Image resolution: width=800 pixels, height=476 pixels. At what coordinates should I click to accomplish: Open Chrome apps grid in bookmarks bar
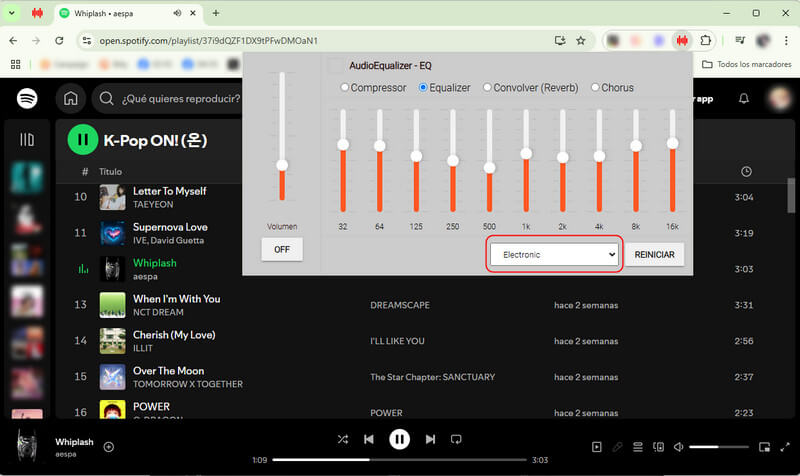point(15,64)
